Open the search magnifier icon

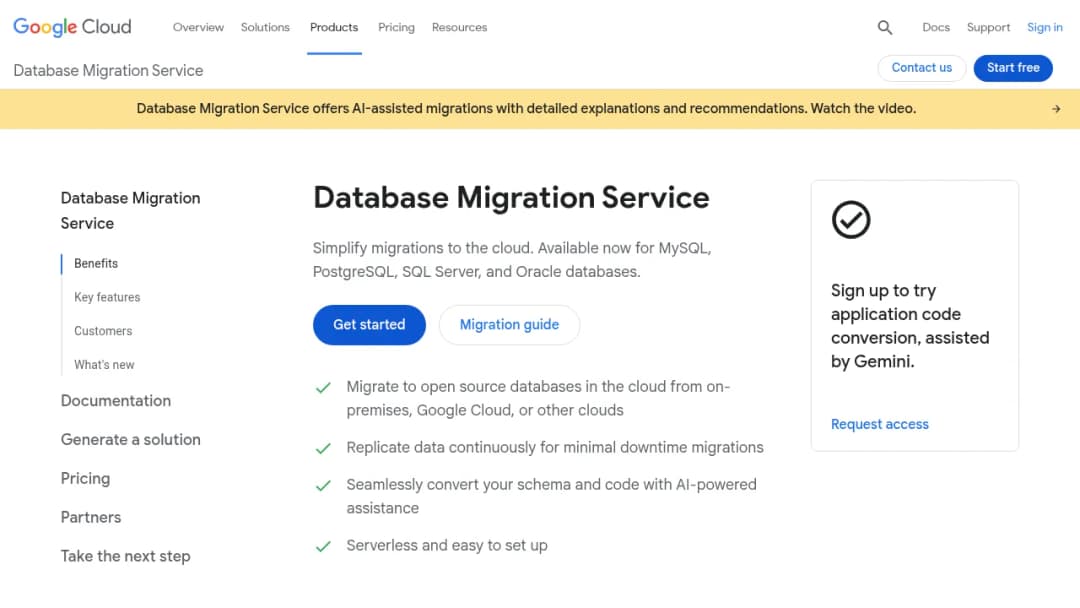[885, 28]
